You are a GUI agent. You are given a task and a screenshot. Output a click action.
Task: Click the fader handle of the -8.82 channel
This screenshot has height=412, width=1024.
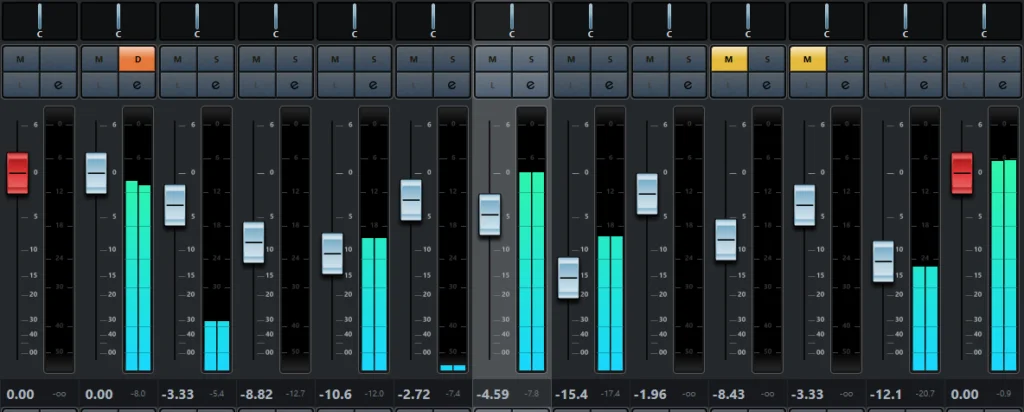pos(253,242)
